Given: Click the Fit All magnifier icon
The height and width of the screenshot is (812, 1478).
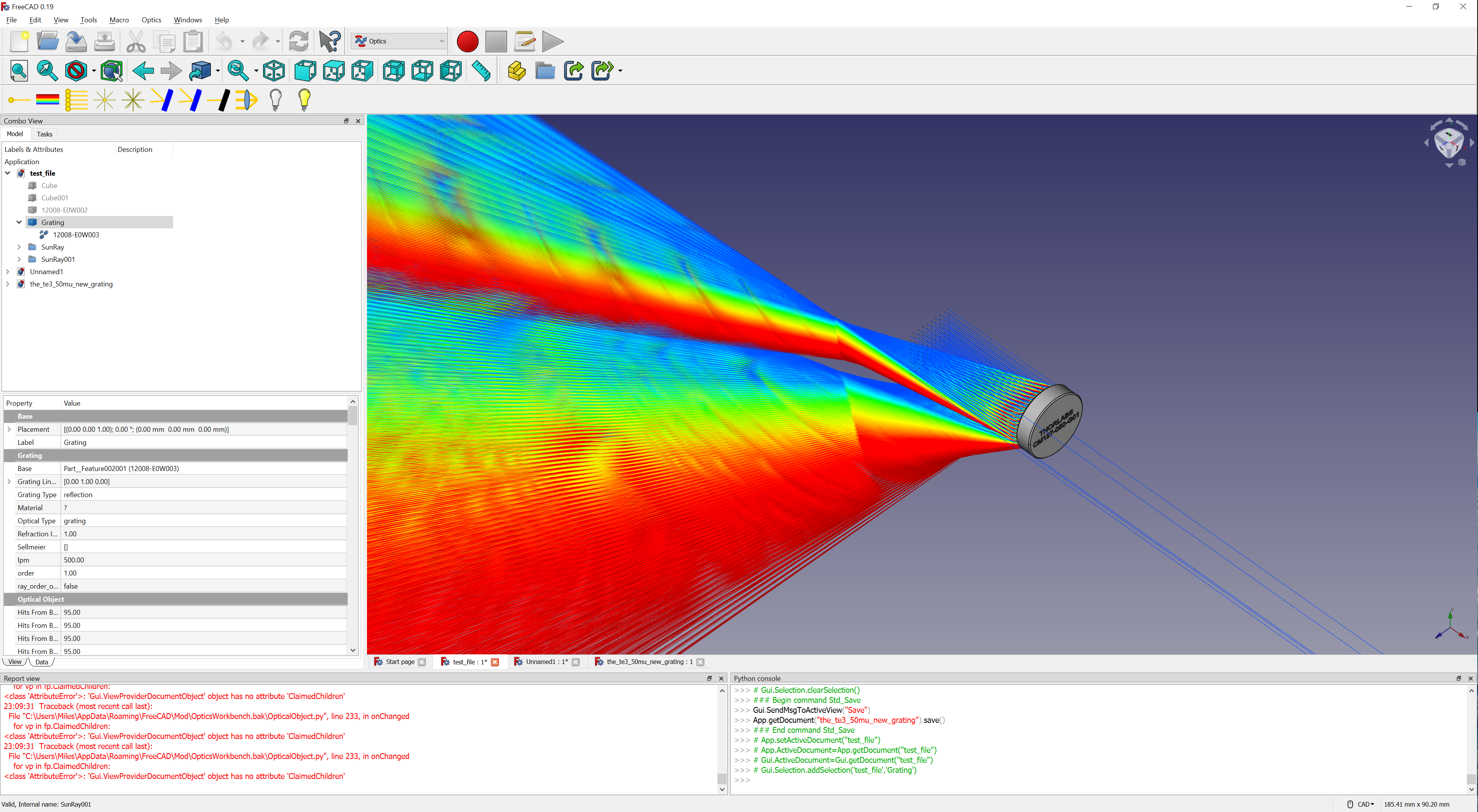Looking at the screenshot, I should pyautogui.click(x=19, y=70).
